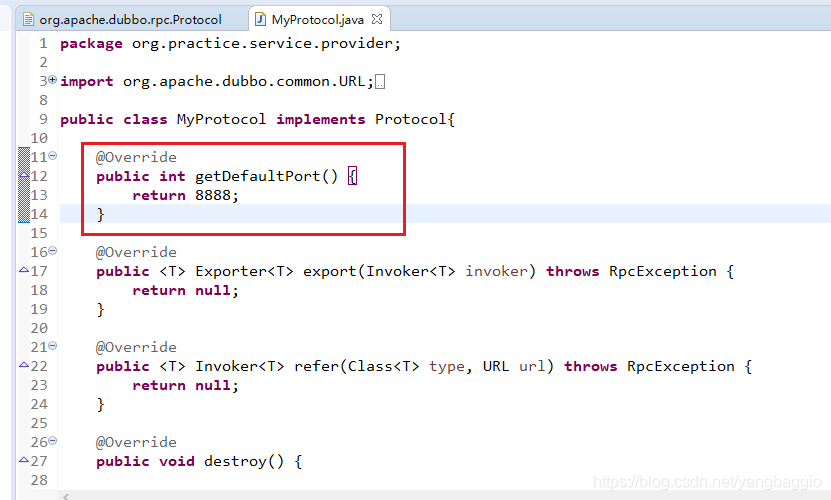Image resolution: width=831 pixels, height=500 pixels.
Task: Collapse the destroy method at line 26
Action: (x=52, y=441)
